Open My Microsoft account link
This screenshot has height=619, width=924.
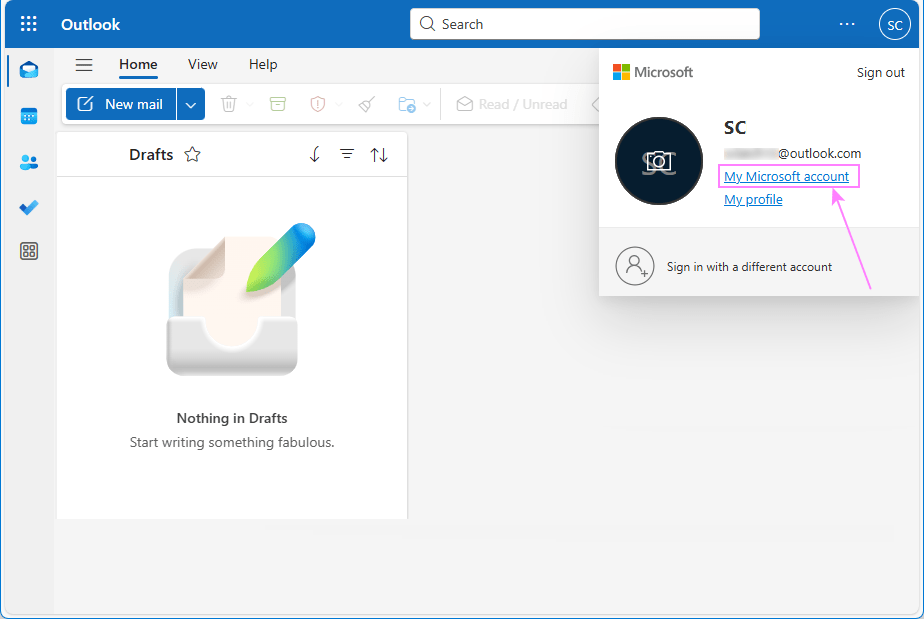pyautogui.click(x=787, y=176)
